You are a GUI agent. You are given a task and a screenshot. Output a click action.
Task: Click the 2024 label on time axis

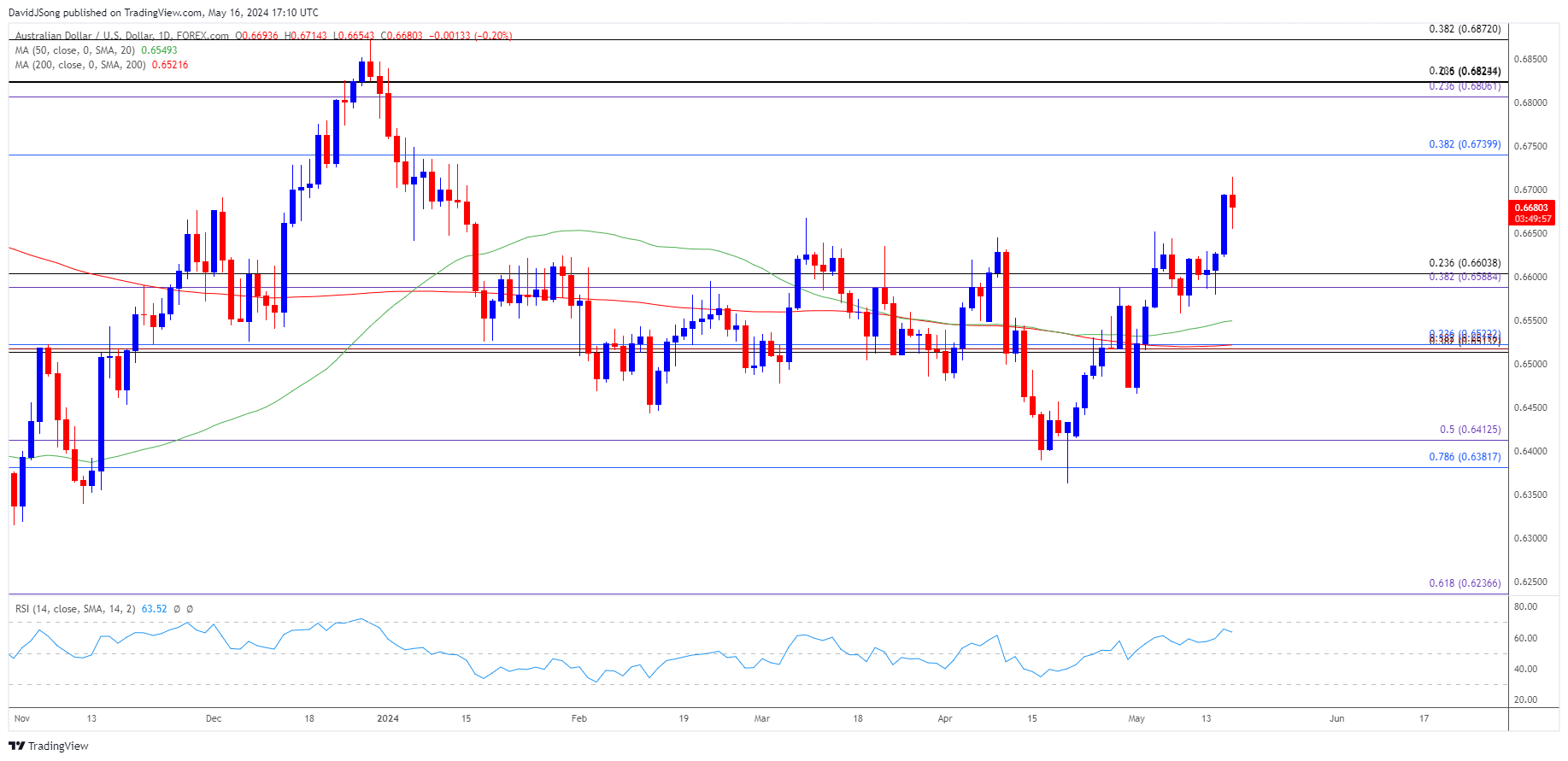(388, 718)
